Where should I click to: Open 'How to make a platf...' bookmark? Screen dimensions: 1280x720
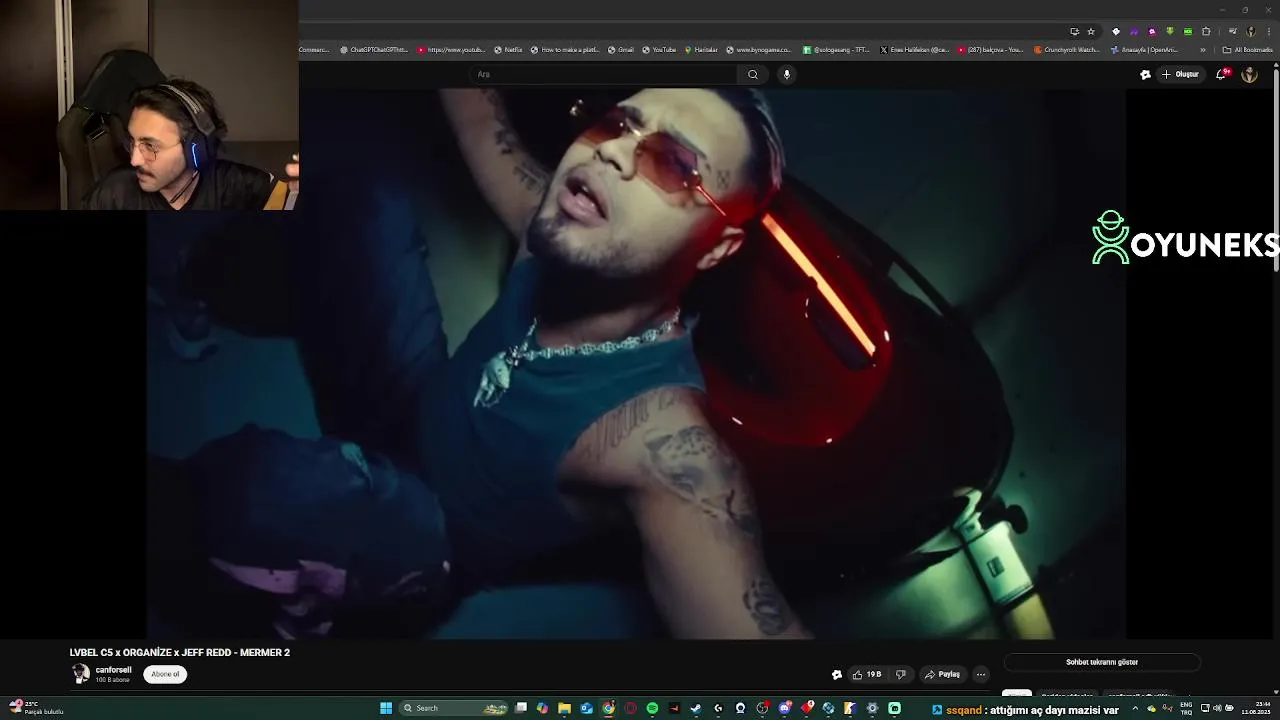pos(565,50)
